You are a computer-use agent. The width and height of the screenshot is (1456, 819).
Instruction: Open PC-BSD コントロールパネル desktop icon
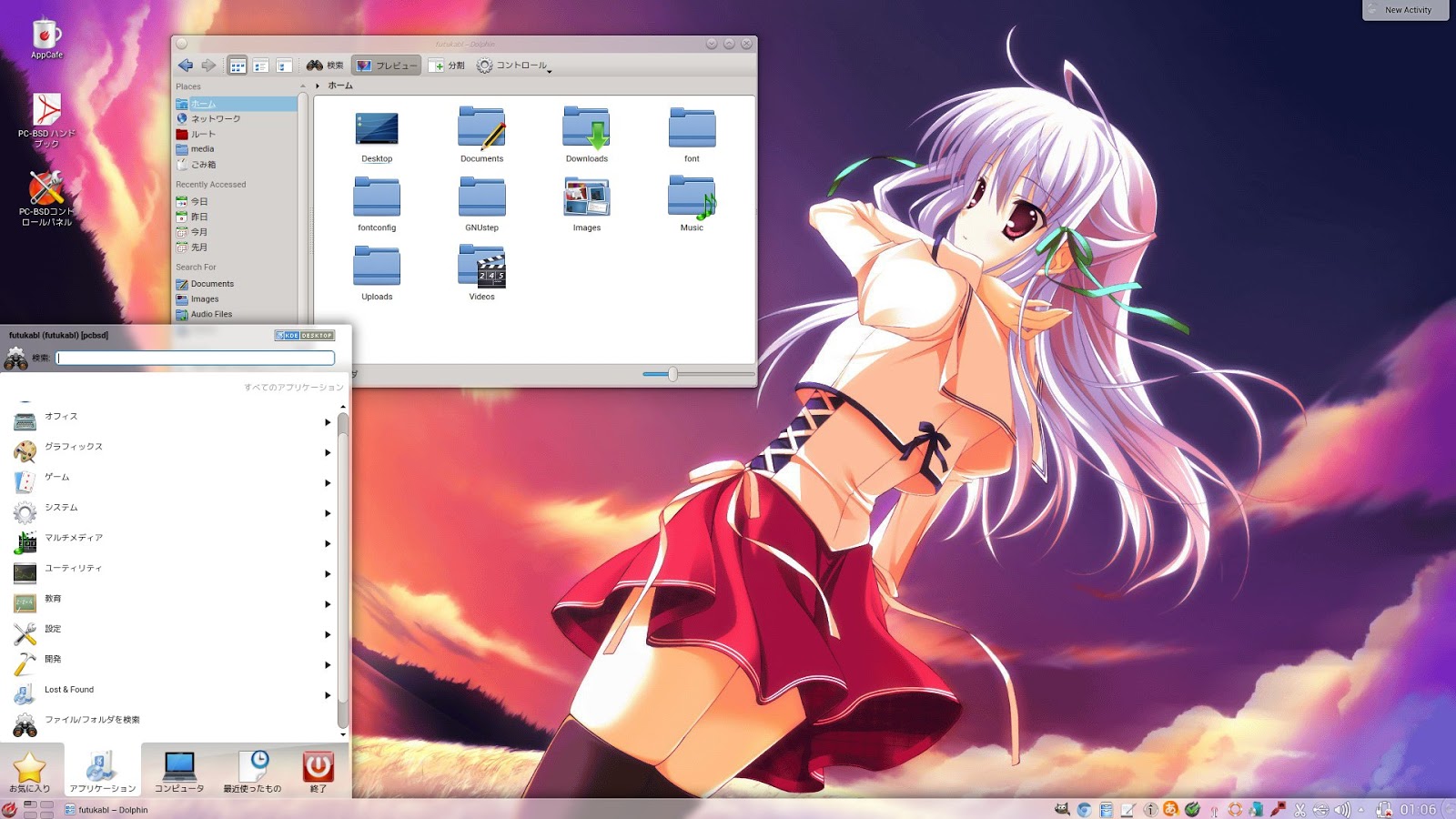(46, 198)
